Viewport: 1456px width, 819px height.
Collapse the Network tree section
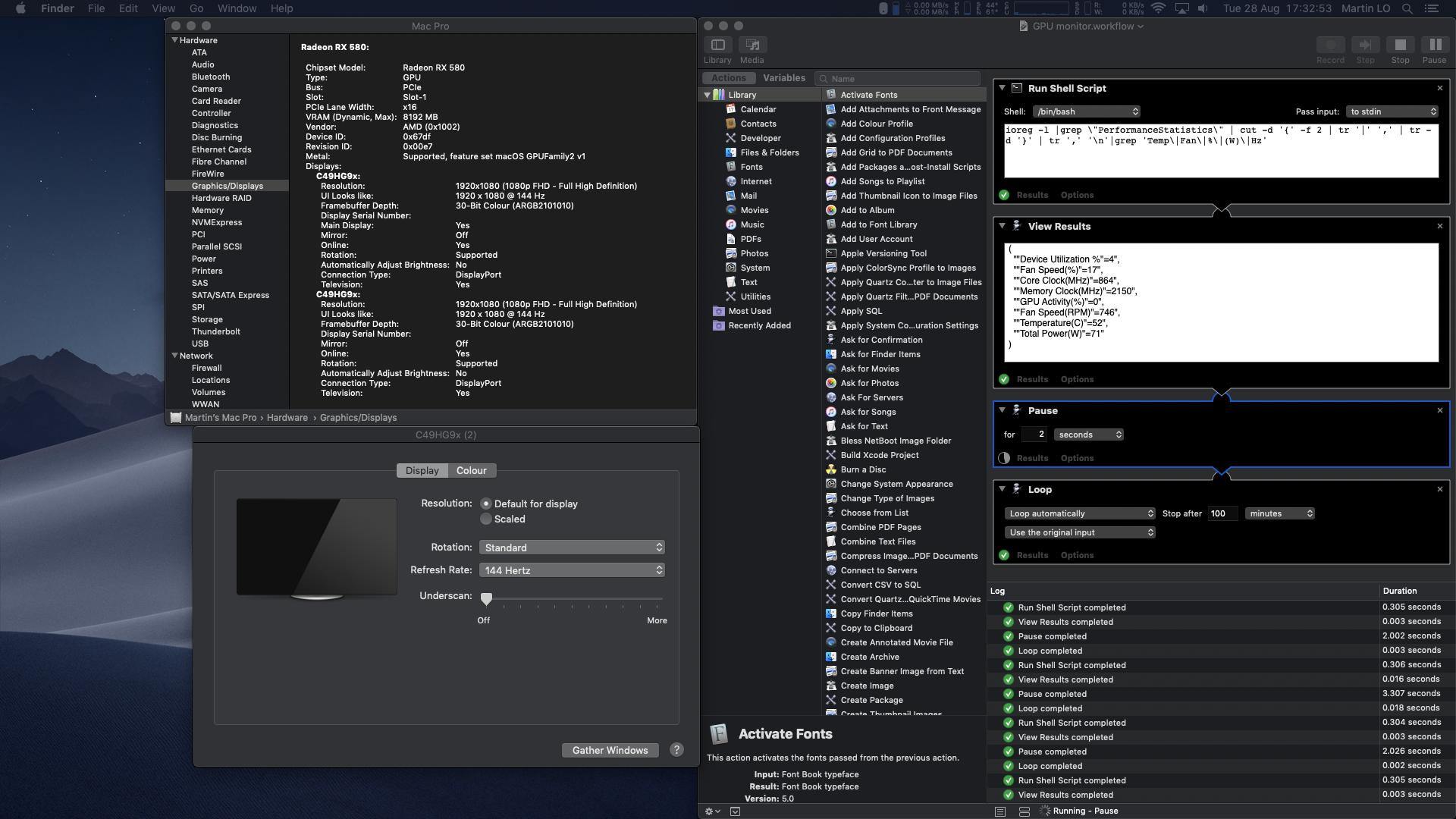[174, 356]
